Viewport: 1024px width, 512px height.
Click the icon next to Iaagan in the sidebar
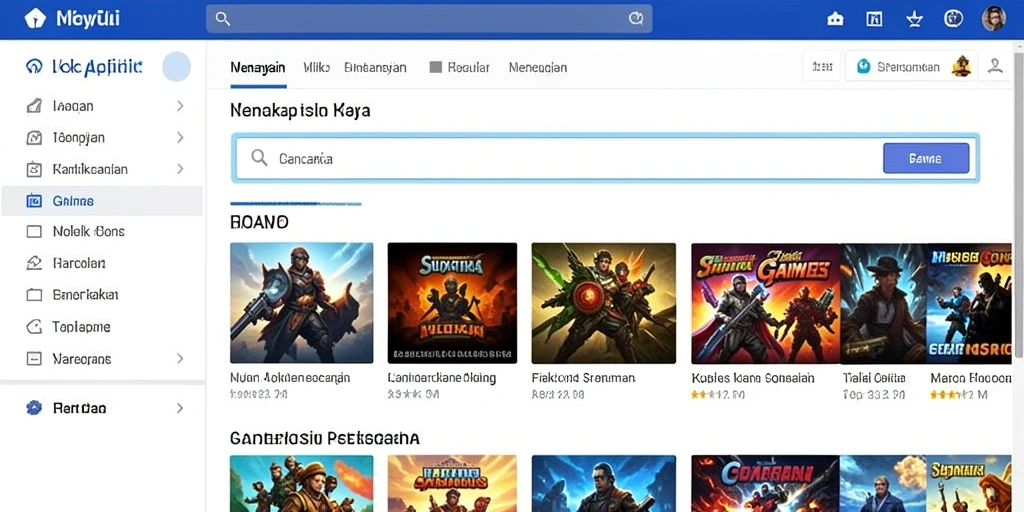coord(34,106)
